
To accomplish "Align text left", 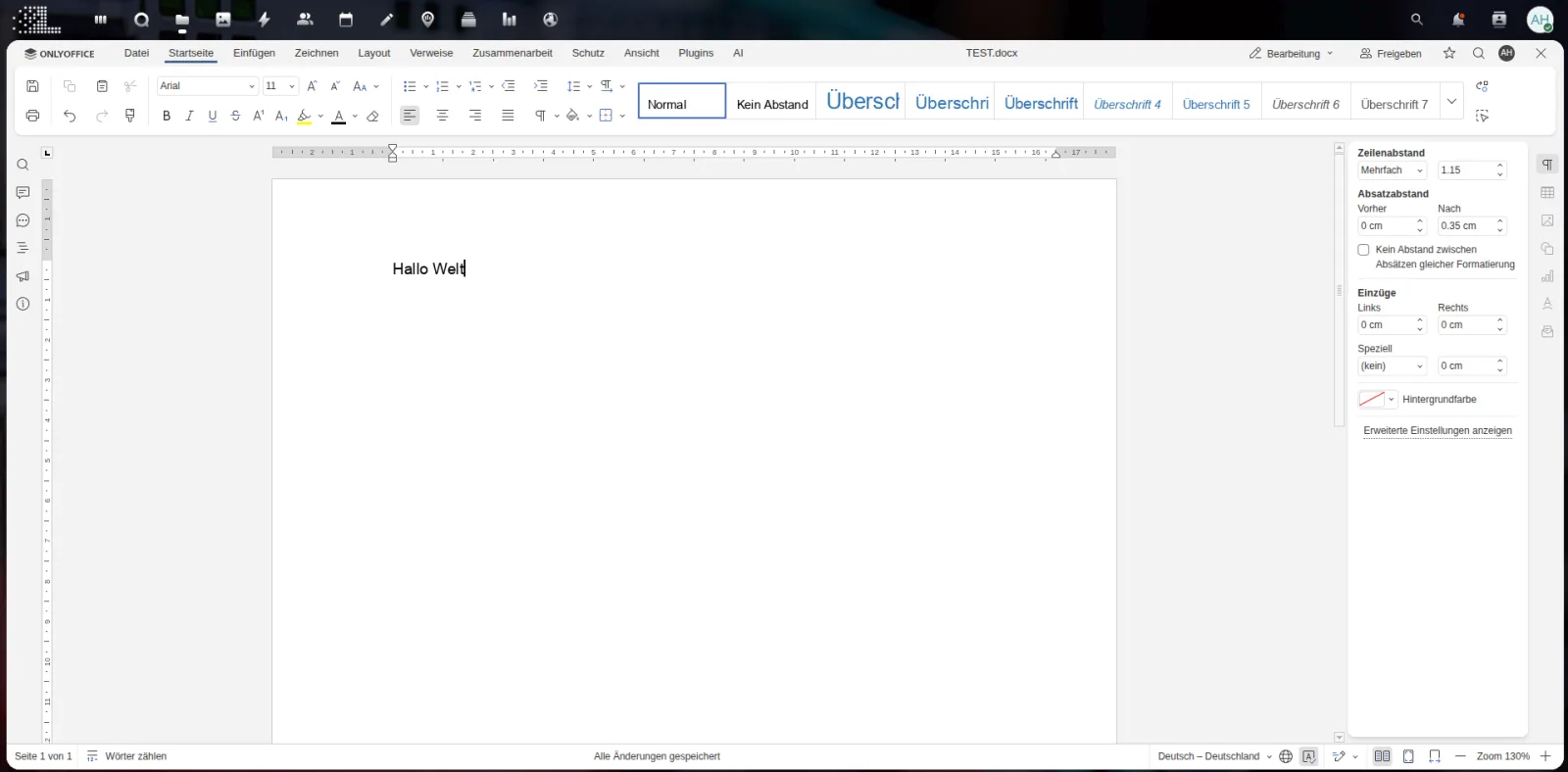I will click(x=410, y=116).
